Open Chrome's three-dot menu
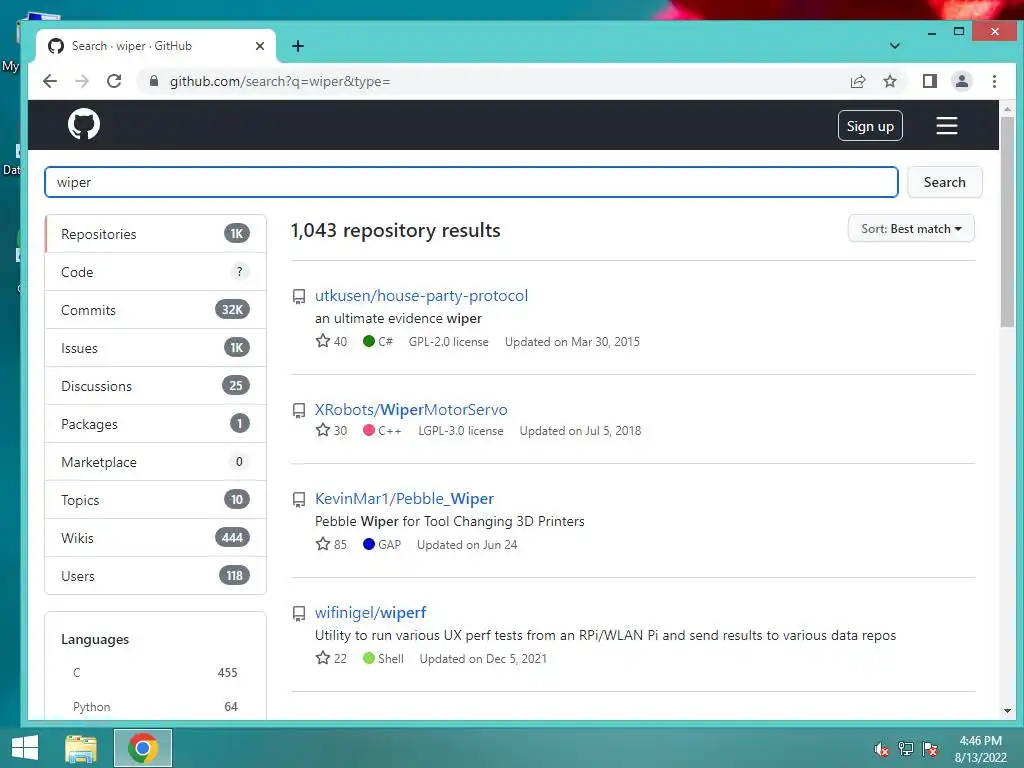Screen dimensions: 1024x768 click(994, 81)
